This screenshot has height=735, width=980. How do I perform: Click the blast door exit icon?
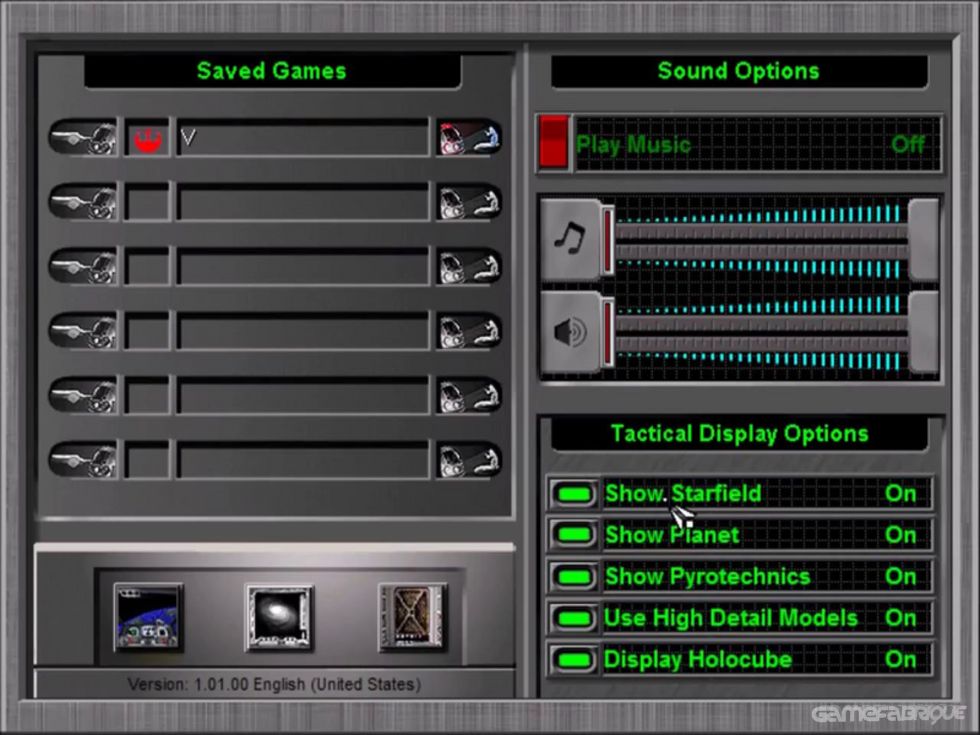coord(412,618)
